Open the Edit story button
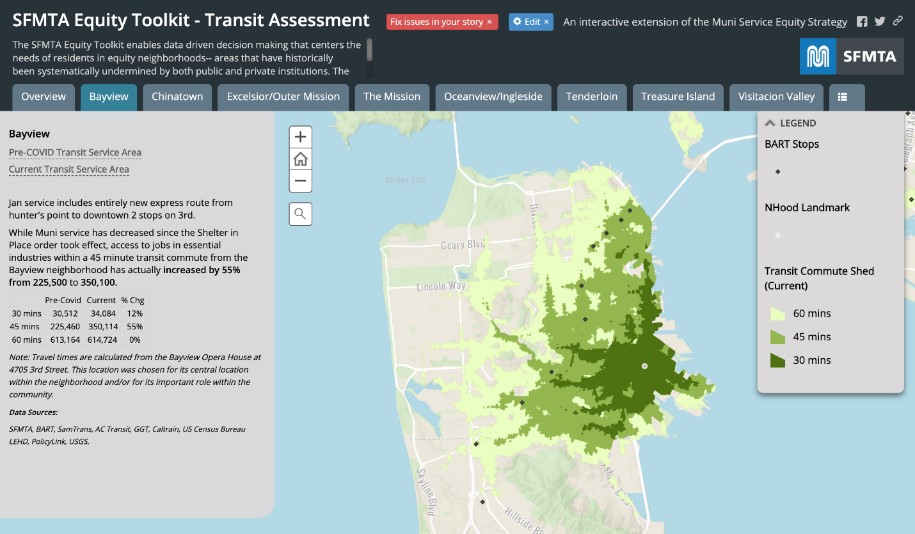The image size is (915, 534). [x=530, y=22]
